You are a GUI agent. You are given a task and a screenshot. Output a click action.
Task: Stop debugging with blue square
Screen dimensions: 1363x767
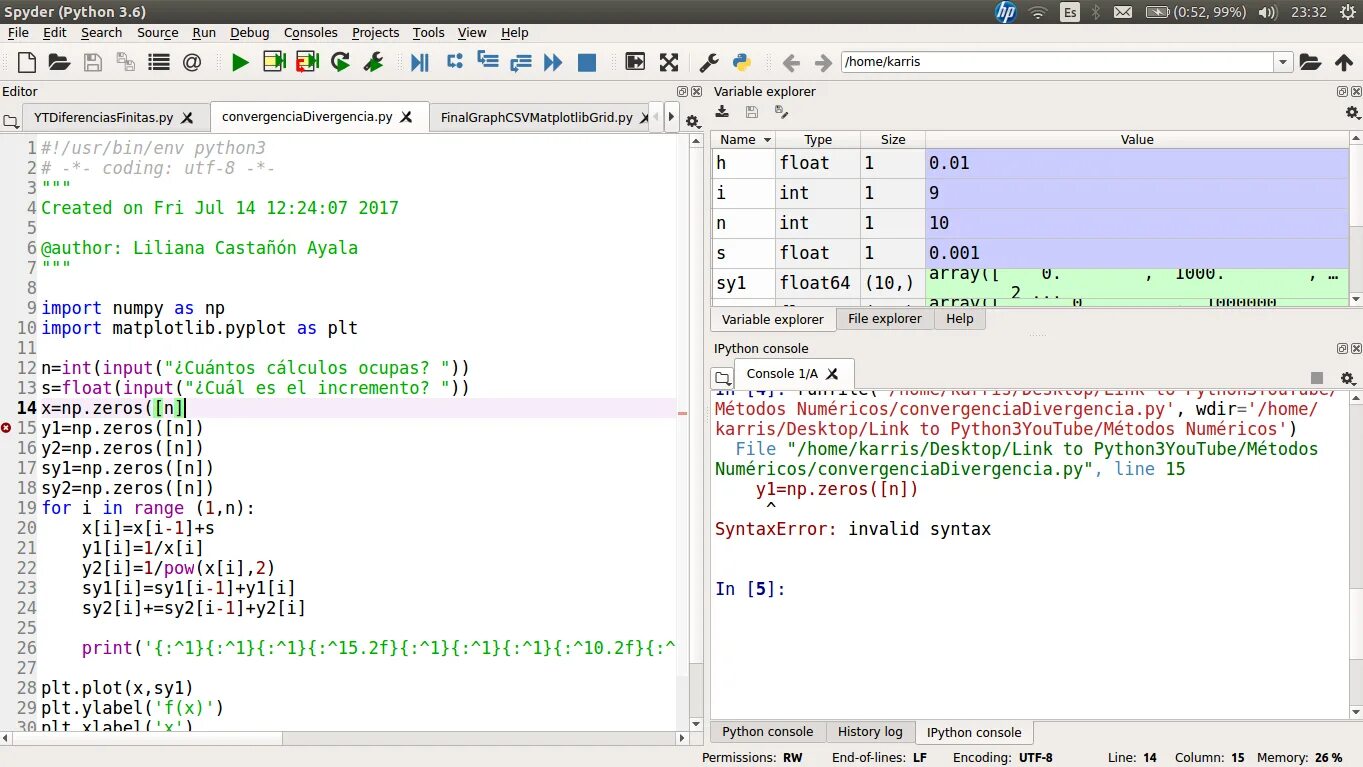(587, 62)
